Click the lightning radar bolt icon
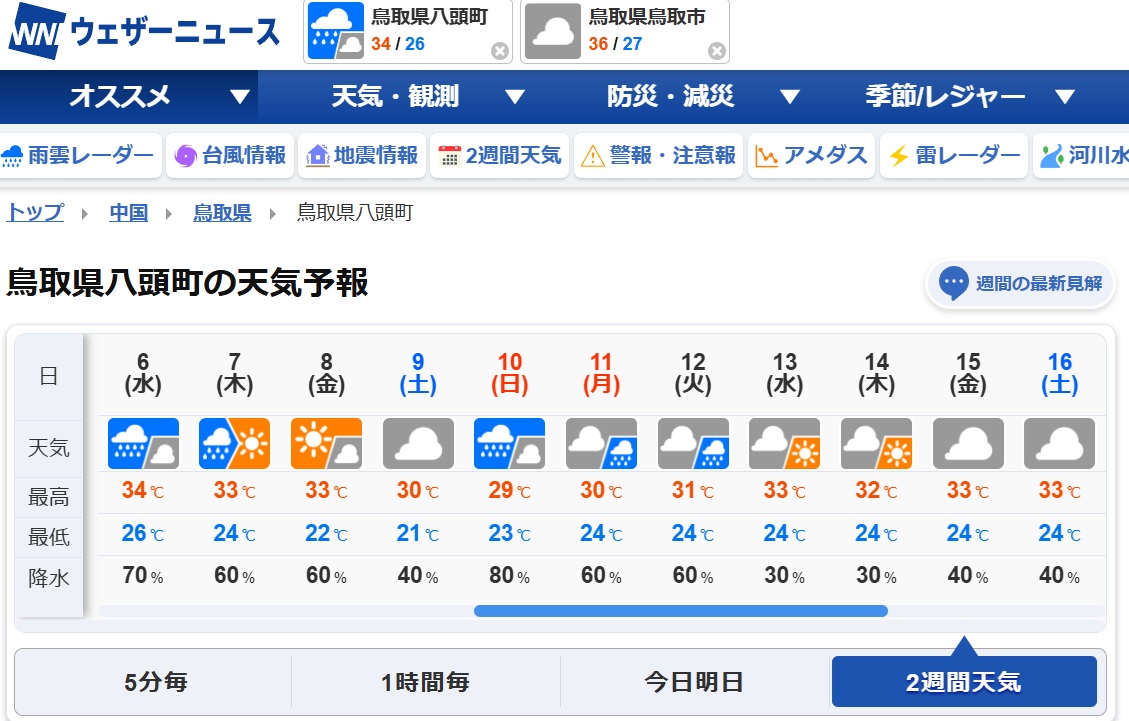The width and height of the screenshot is (1129, 721). click(x=898, y=156)
